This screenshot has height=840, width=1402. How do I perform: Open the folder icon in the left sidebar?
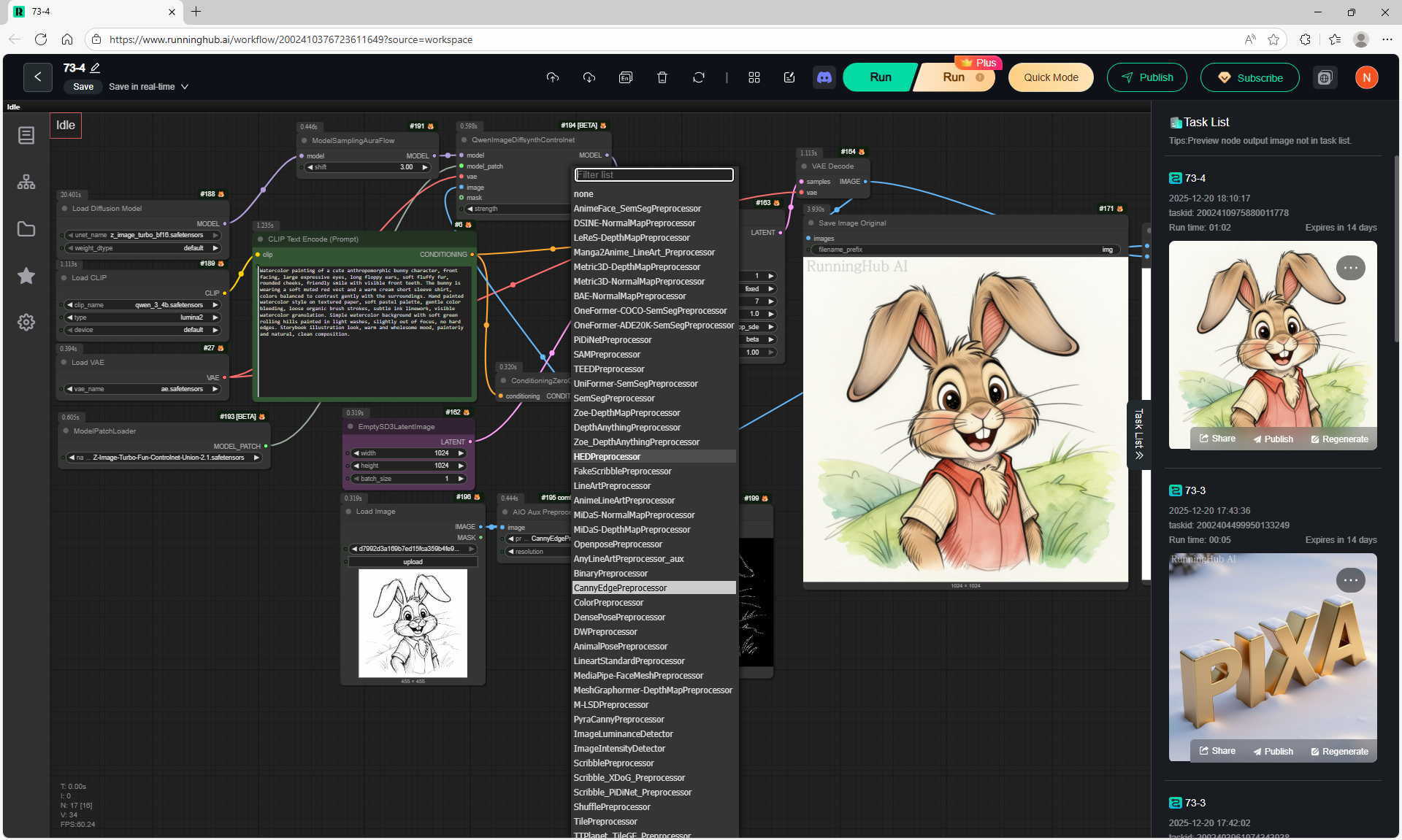pos(26,229)
